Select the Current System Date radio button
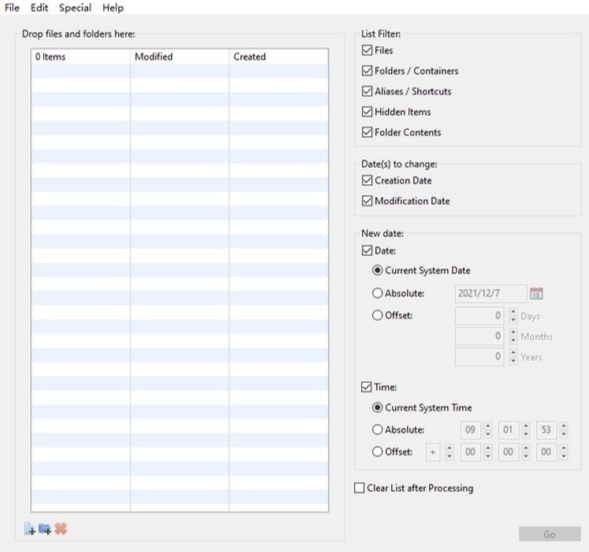589x552 pixels. 377,270
